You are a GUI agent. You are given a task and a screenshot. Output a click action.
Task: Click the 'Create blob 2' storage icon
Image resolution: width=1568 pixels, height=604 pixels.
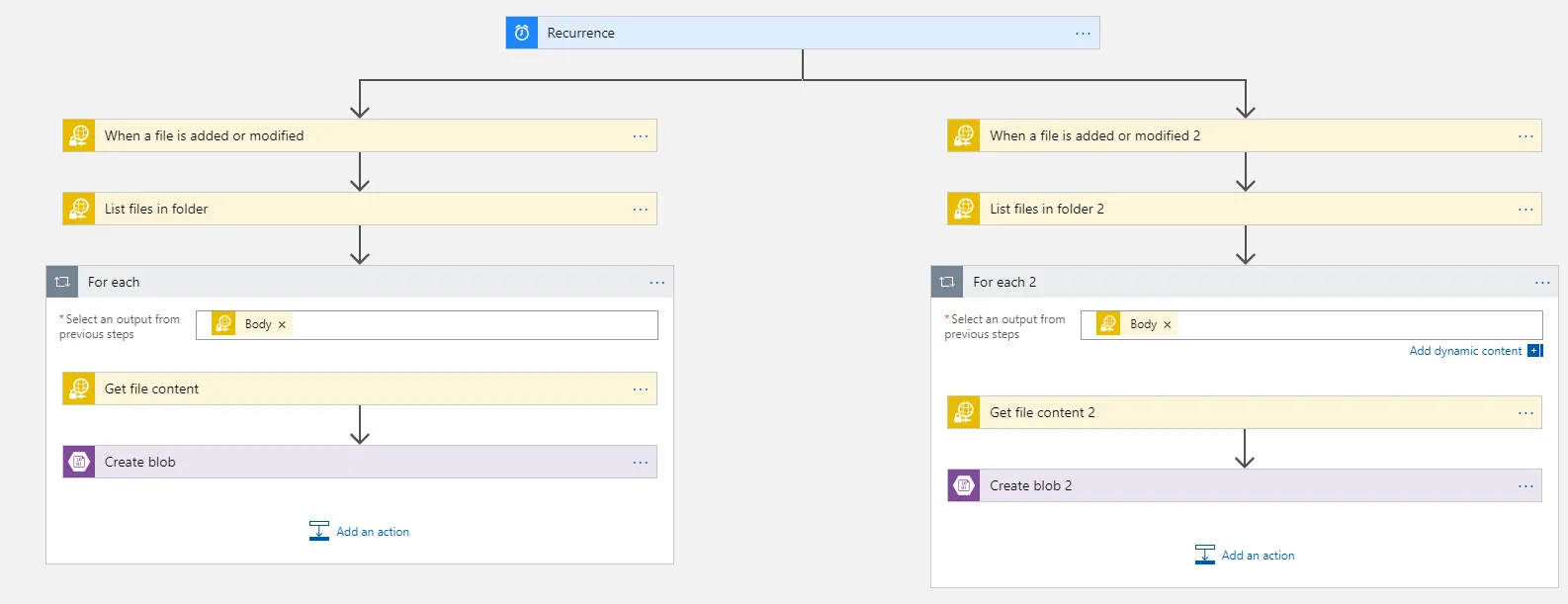coord(964,485)
